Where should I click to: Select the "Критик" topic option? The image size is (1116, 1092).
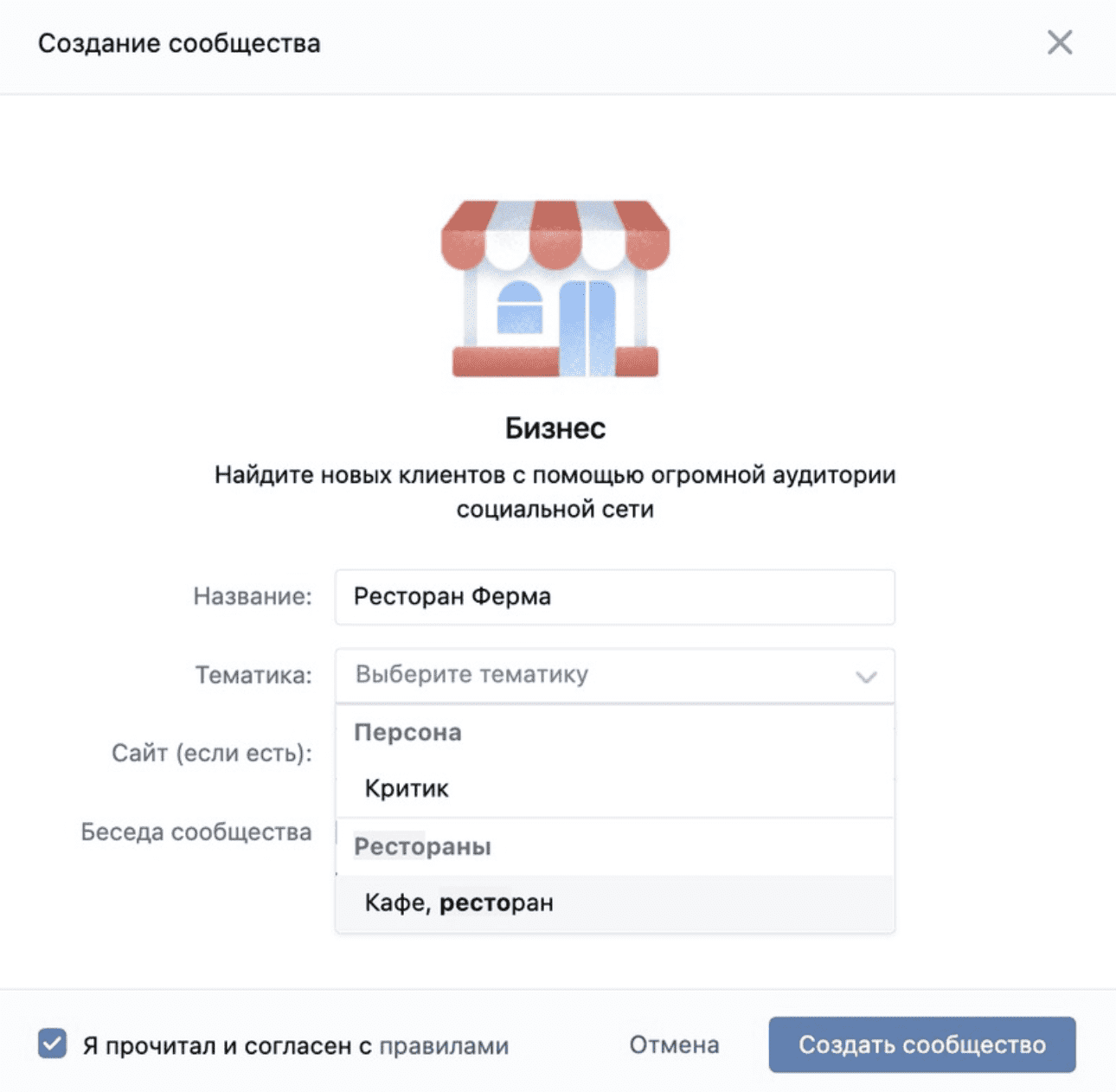(x=407, y=788)
